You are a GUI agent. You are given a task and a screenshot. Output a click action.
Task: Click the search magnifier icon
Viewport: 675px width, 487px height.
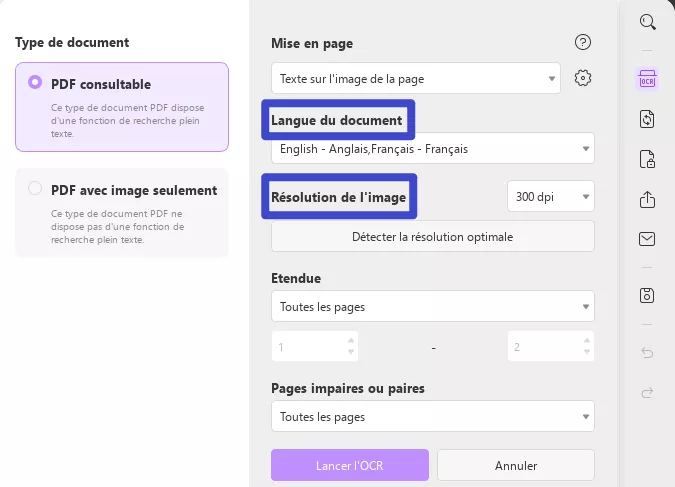pos(647,22)
